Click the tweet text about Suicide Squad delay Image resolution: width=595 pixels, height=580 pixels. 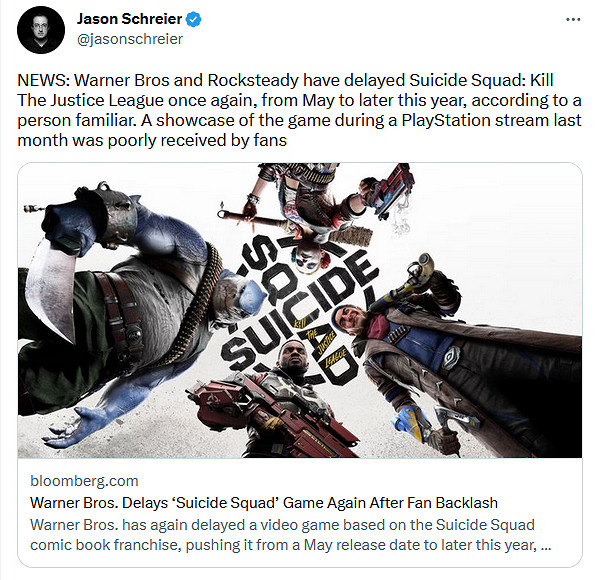click(299, 110)
